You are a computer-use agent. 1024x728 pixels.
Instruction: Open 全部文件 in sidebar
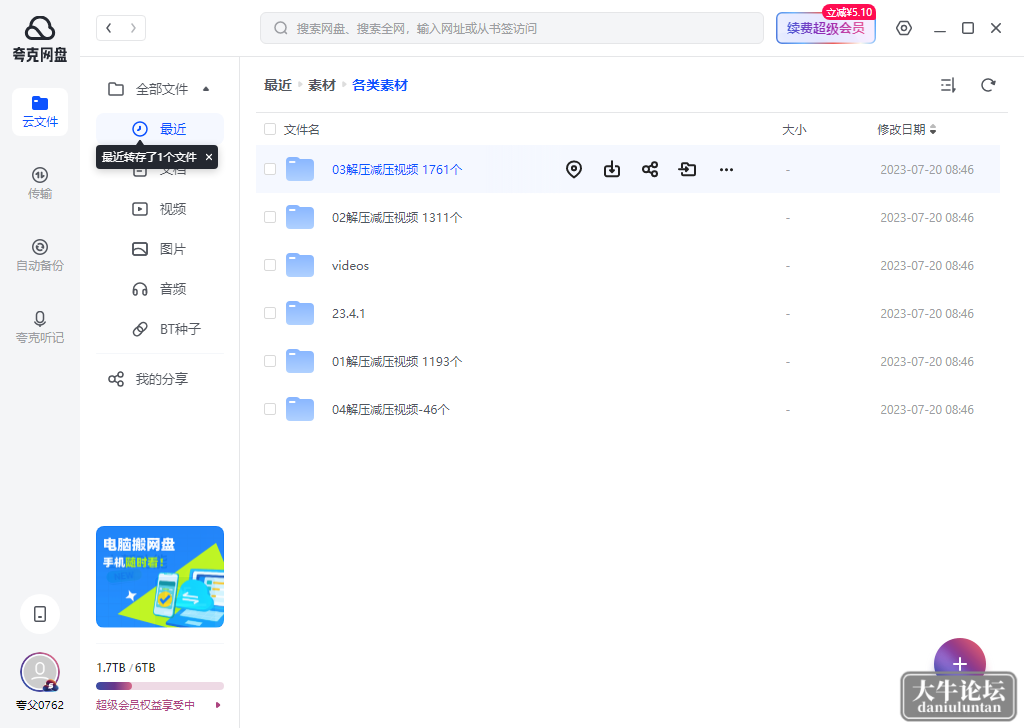coord(149,89)
